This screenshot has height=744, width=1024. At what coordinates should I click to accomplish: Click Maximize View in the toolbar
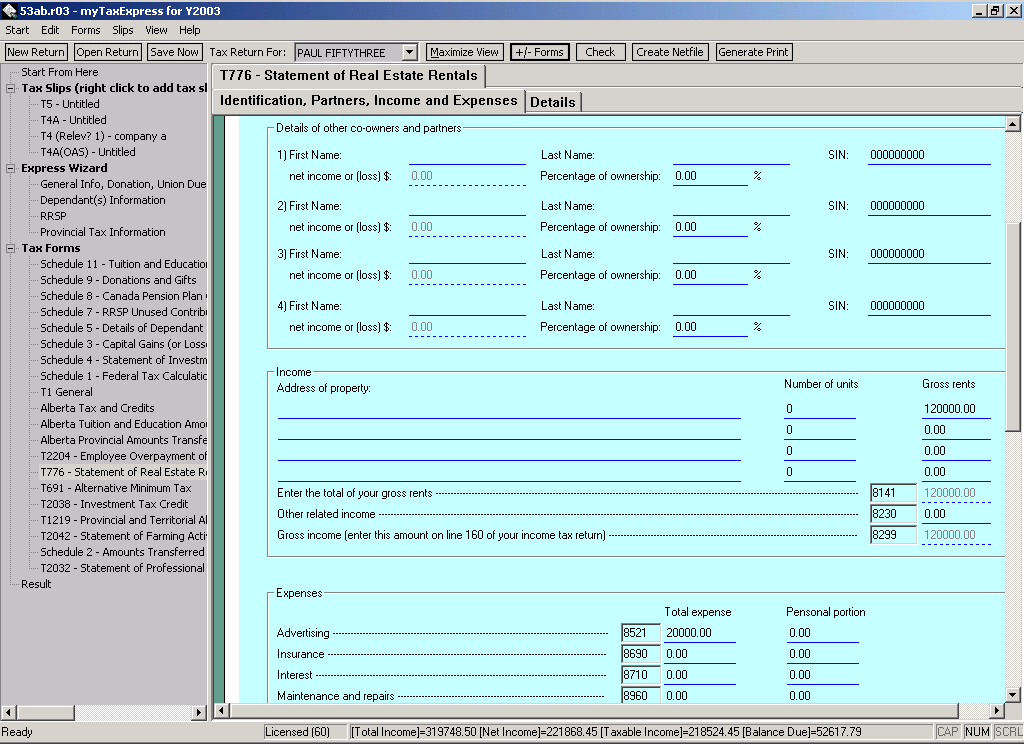[464, 52]
